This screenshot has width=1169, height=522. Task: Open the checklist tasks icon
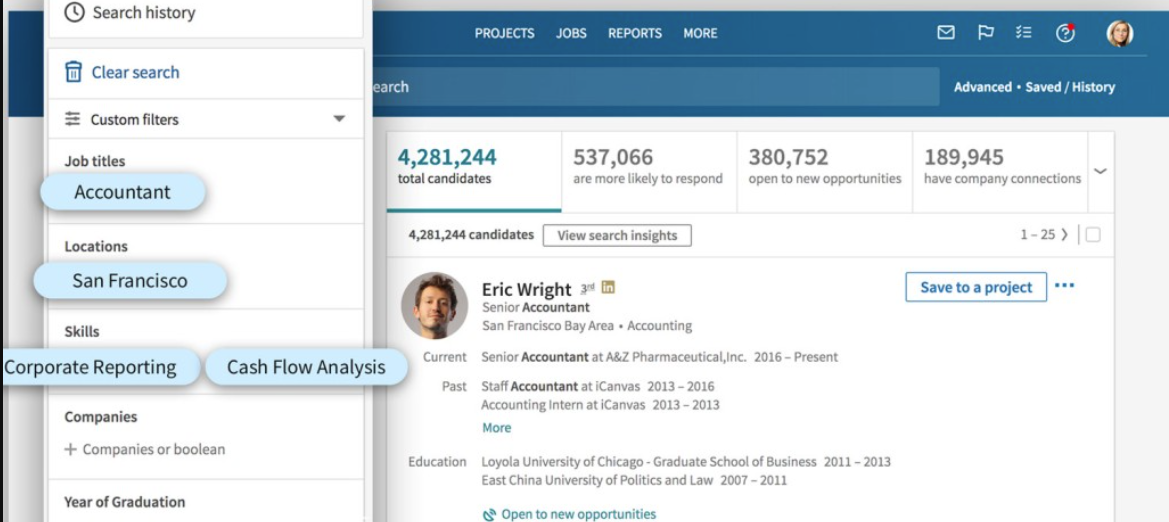[x=1024, y=33]
